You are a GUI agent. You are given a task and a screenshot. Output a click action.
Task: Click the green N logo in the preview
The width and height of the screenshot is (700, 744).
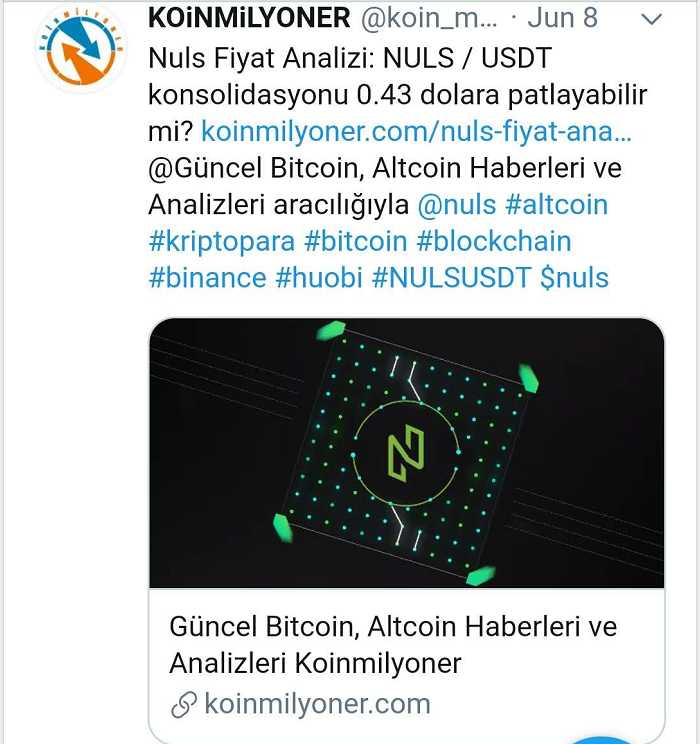406,453
